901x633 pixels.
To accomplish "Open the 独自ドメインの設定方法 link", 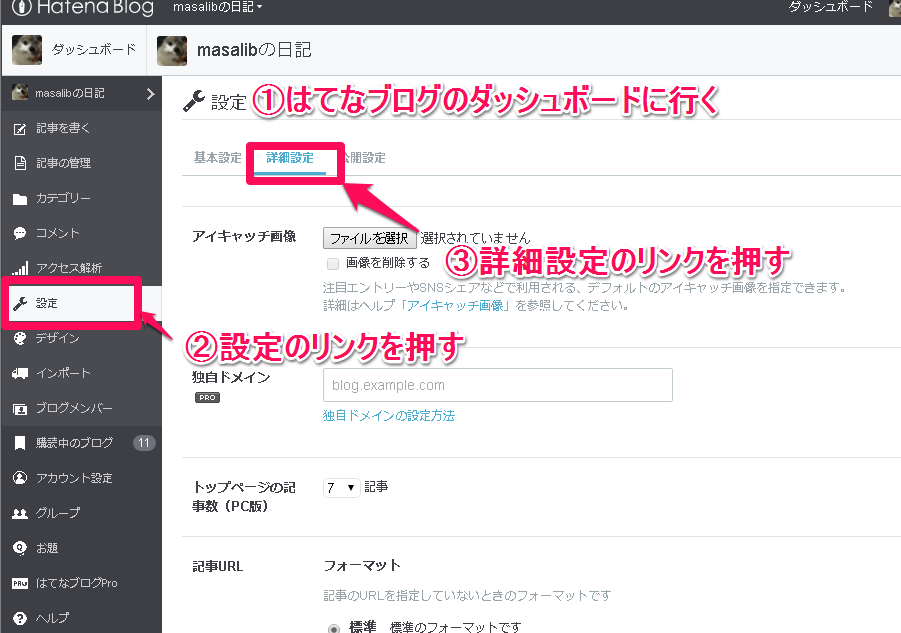I will click(388, 416).
